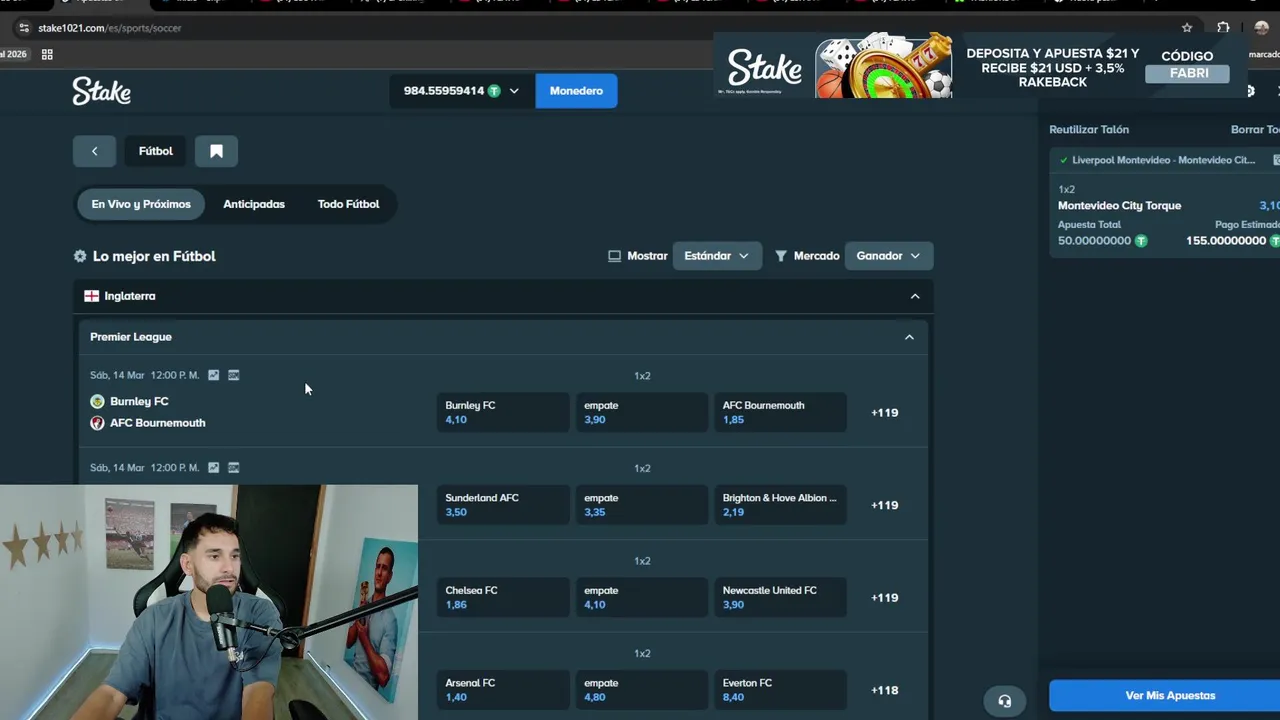This screenshot has width=1280, height=720.
Task: Bet on Brighton & Hove Albion 2,19
Action: pyautogui.click(x=781, y=505)
